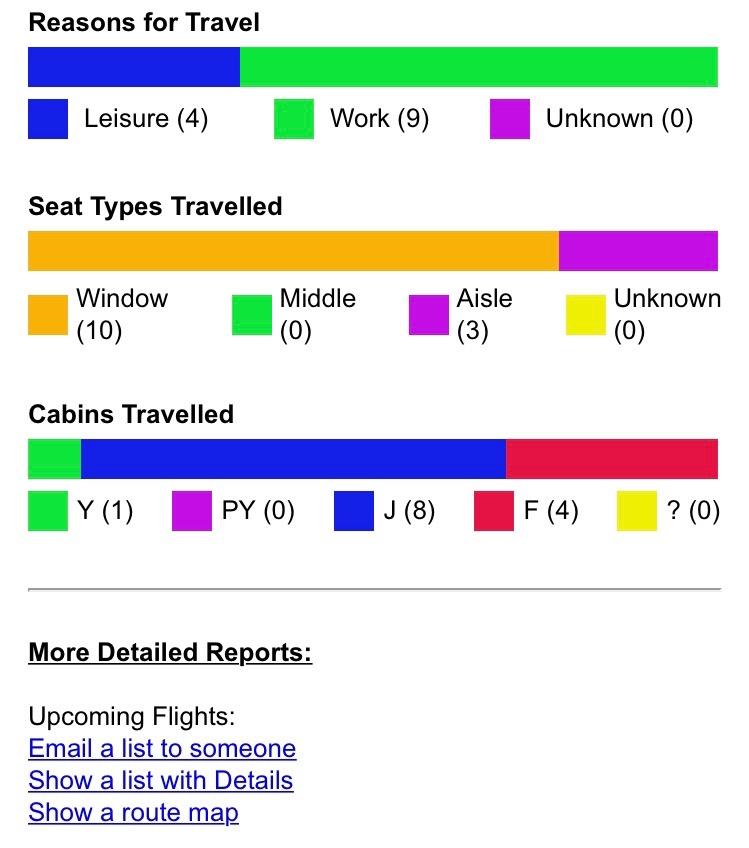The image size is (749, 848).
Task: Open 'Show a list with Details' link
Action: [x=161, y=781]
